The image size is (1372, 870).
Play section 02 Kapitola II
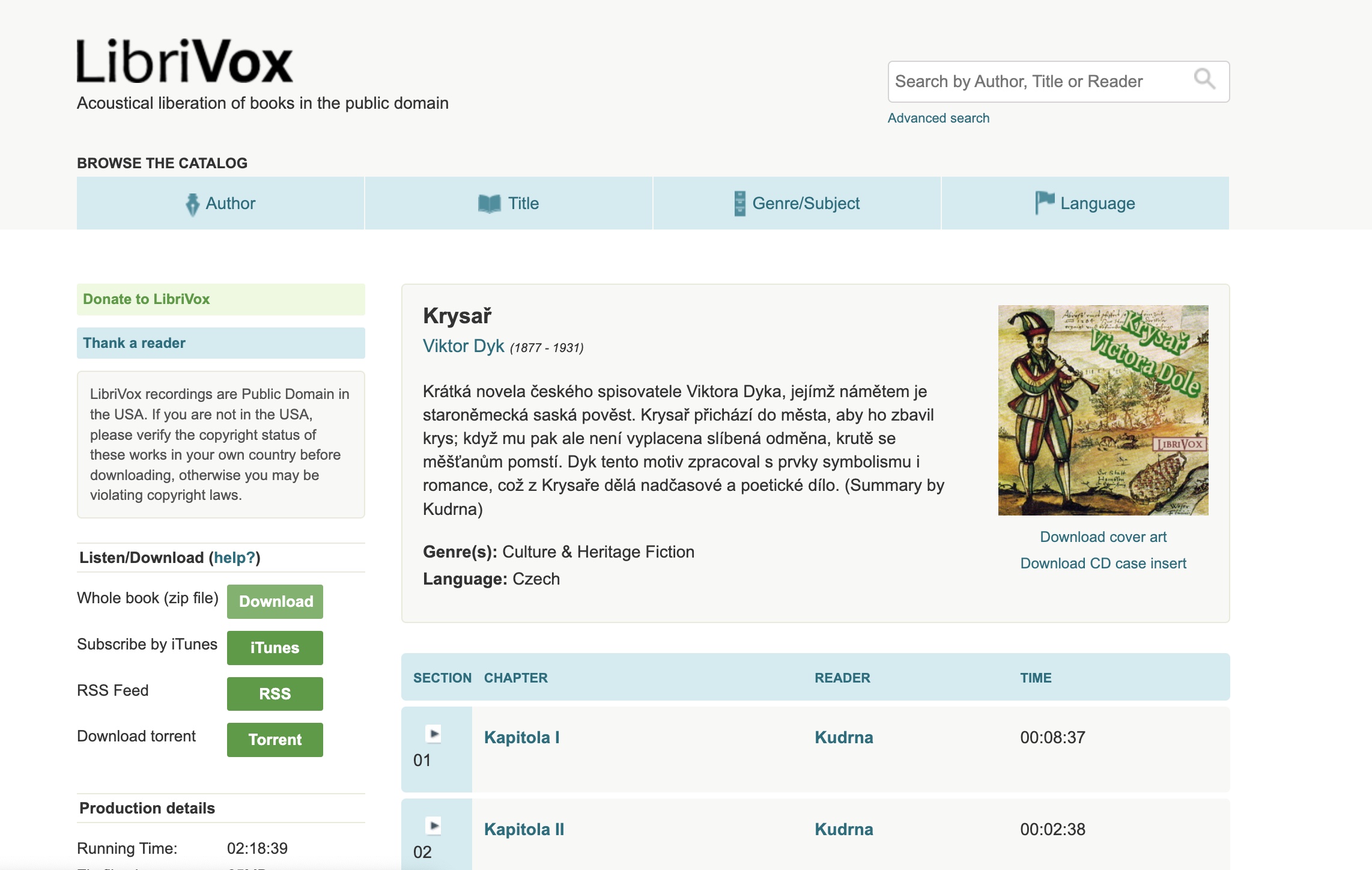pos(434,826)
